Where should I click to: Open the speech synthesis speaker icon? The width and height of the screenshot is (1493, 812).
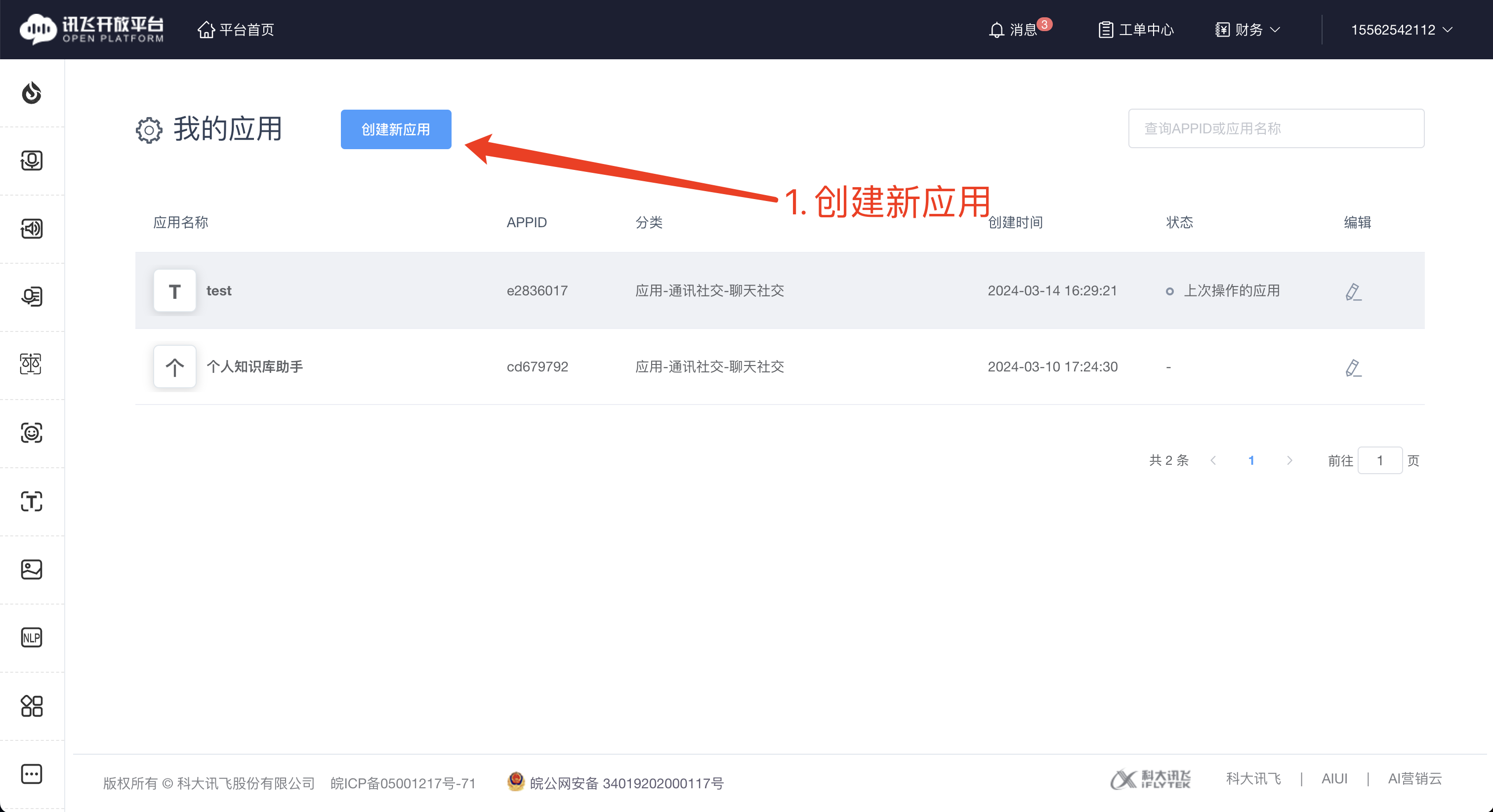coord(32,228)
